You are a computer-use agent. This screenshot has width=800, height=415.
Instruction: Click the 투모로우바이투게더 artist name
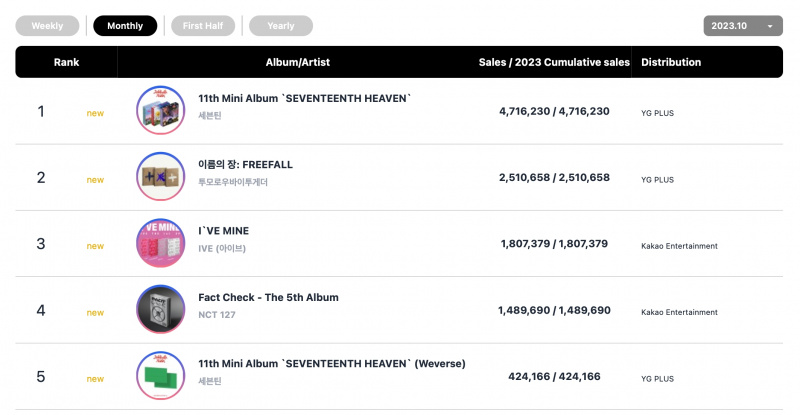click(233, 182)
